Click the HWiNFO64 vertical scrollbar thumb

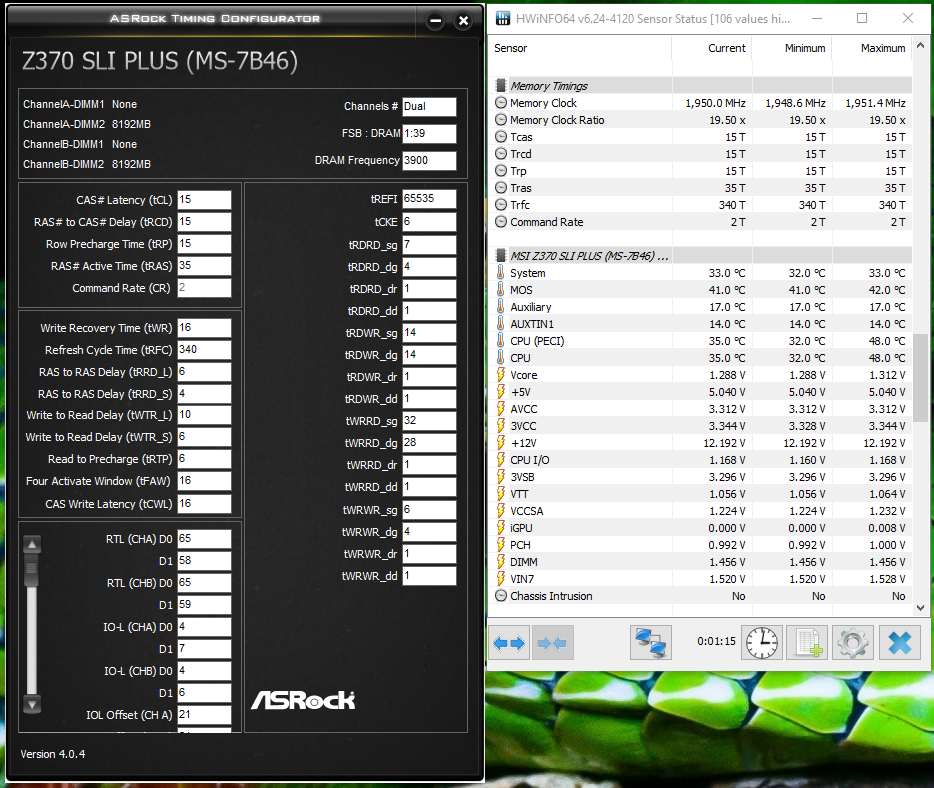pos(920,378)
